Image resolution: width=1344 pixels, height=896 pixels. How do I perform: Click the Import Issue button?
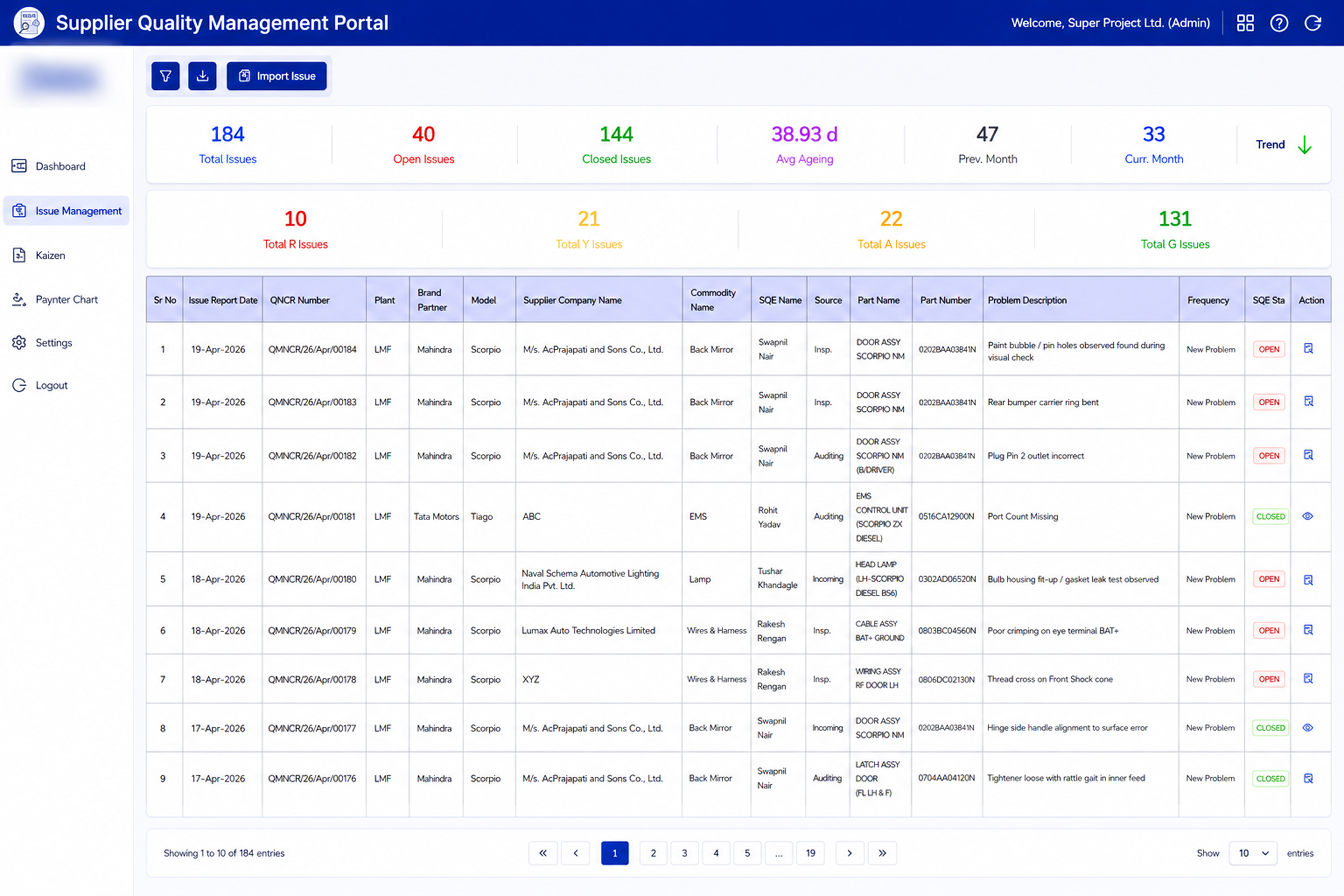tap(277, 76)
